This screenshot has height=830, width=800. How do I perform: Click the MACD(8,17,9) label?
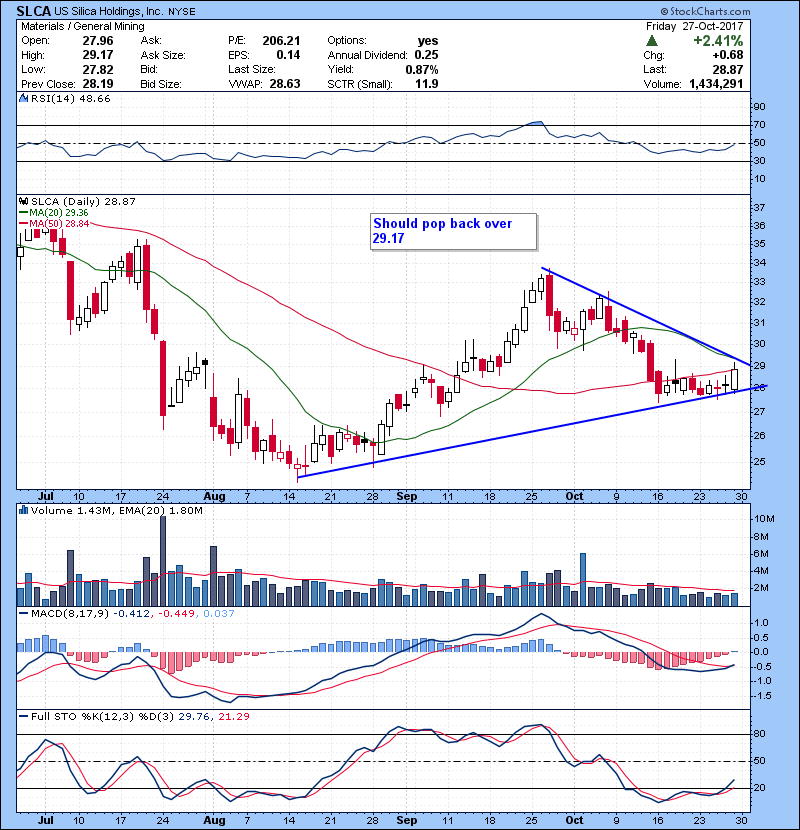click(x=70, y=614)
